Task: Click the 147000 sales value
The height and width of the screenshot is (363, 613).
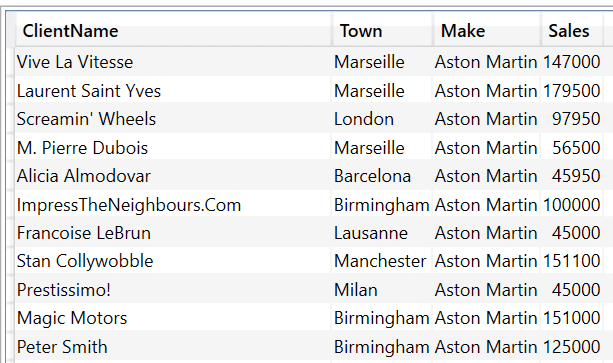Action: (x=572, y=62)
